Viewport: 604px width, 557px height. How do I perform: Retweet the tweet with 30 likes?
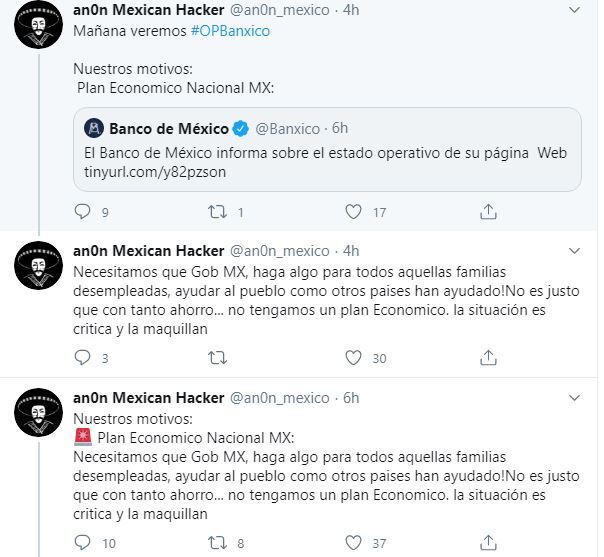(x=217, y=358)
